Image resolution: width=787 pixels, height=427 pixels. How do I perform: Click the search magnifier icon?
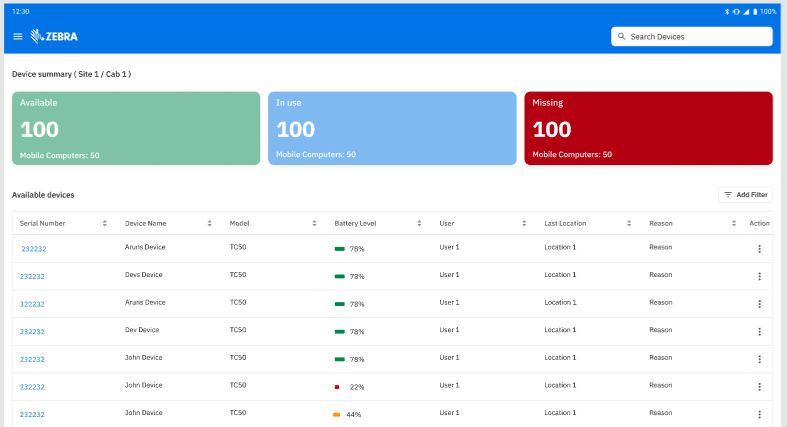tap(622, 37)
